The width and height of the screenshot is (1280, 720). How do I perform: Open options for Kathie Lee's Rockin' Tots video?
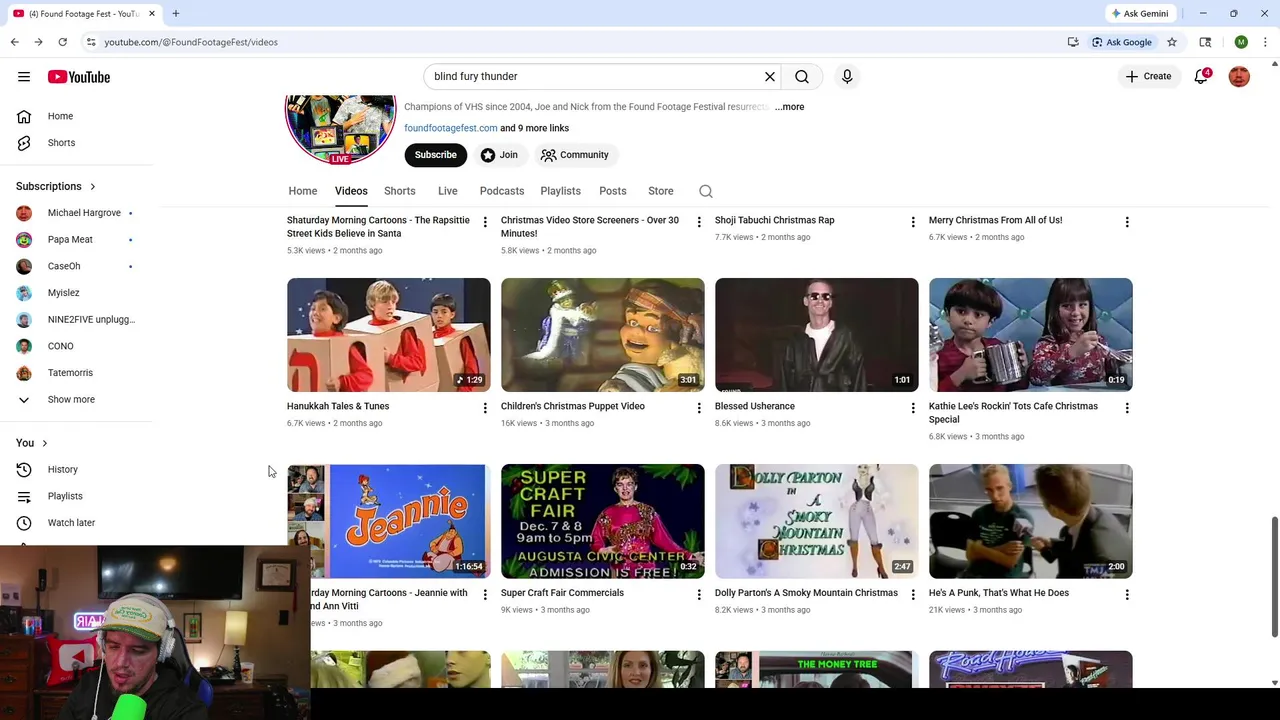pos(1127,408)
